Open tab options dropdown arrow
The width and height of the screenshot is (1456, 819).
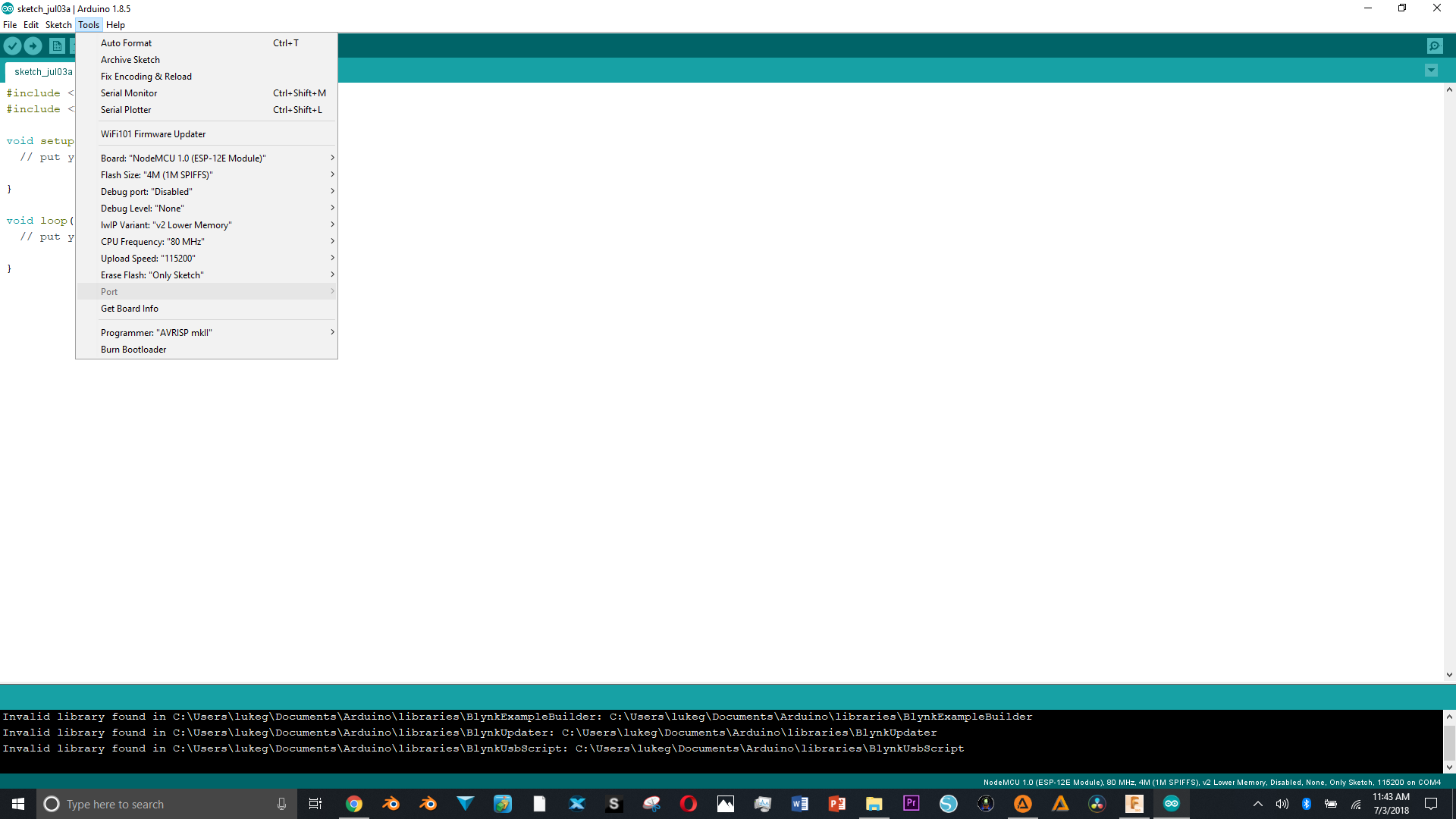click(x=1431, y=71)
